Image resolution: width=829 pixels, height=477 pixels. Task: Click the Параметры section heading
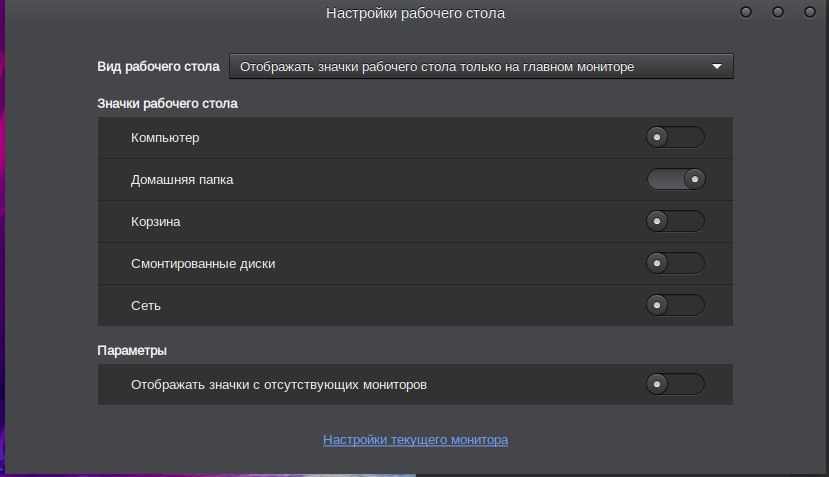point(132,351)
